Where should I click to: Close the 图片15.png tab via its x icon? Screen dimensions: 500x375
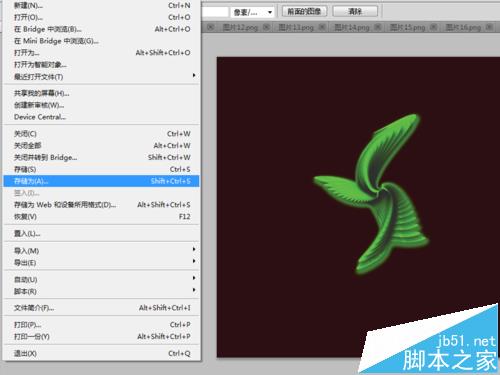click(x=433, y=27)
